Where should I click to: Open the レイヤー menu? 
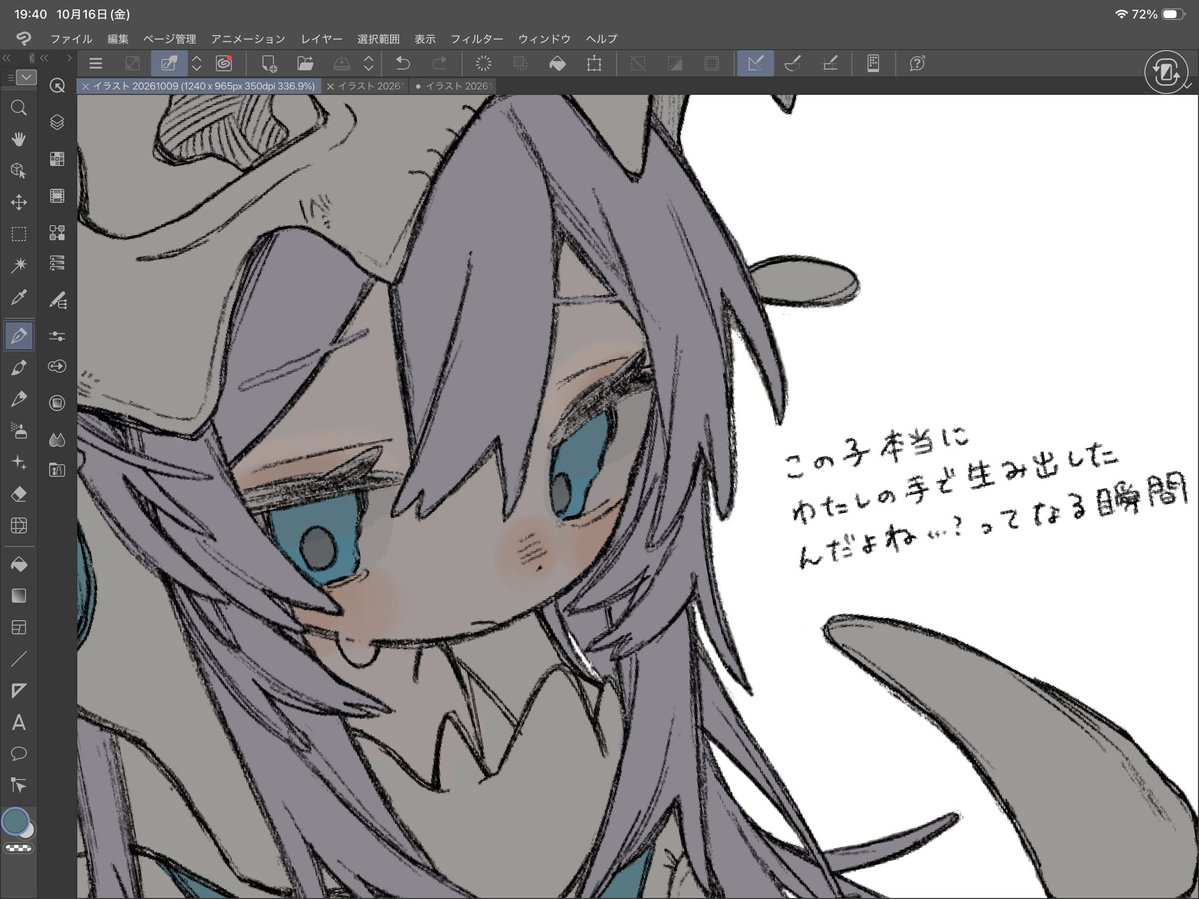[321, 38]
